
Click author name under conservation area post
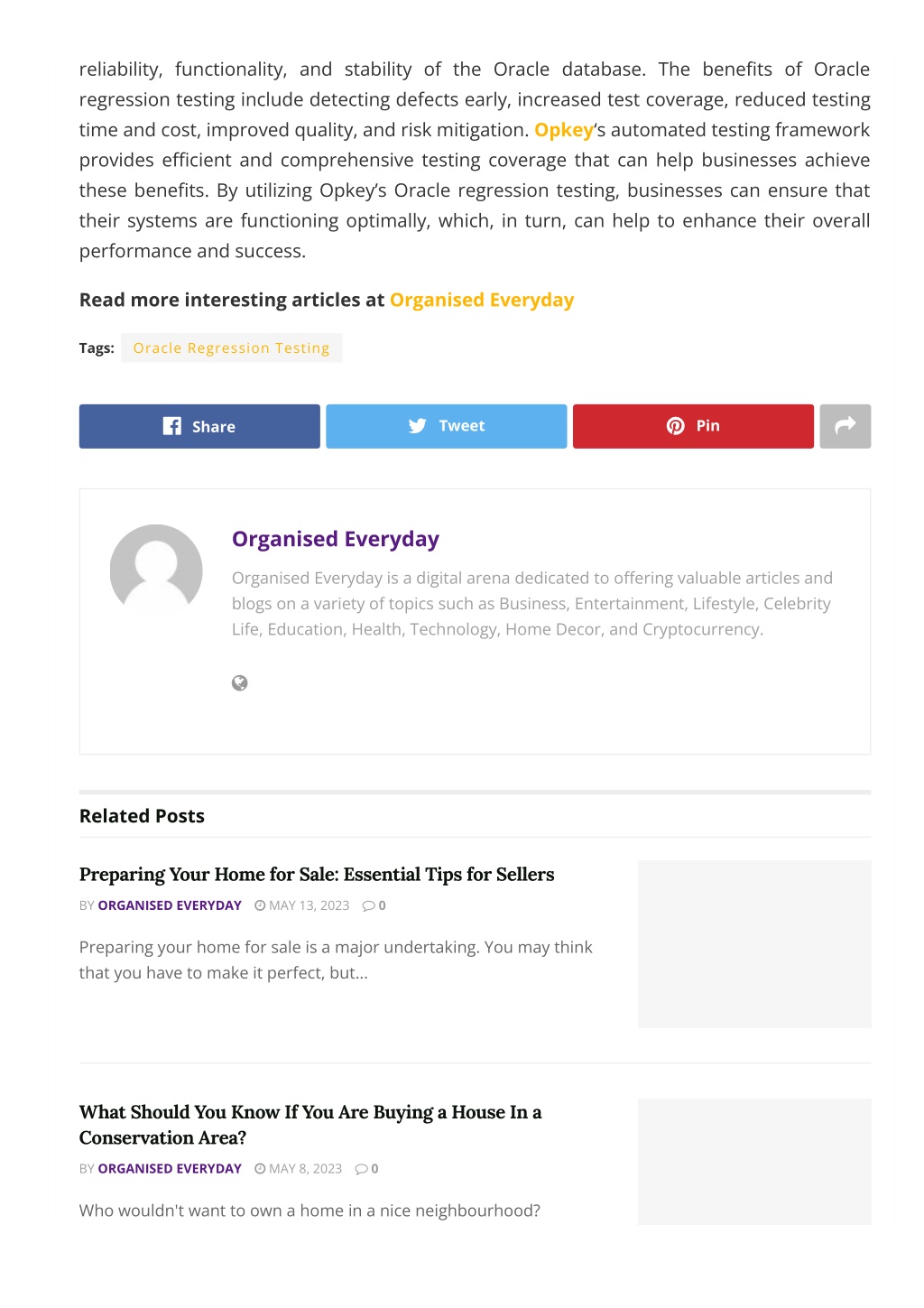tap(170, 1169)
